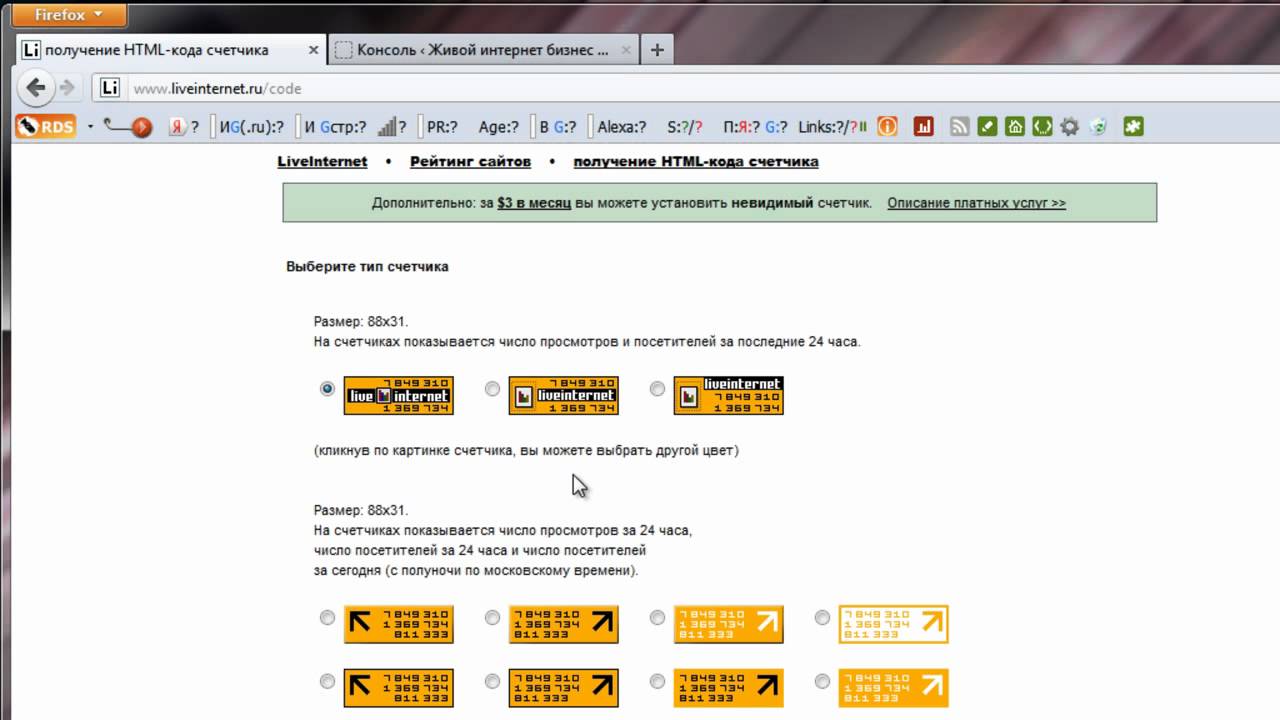The height and width of the screenshot is (720, 1280).
Task: Select the second liveinternet counter radio
Action: pyautogui.click(x=492, y=389)
